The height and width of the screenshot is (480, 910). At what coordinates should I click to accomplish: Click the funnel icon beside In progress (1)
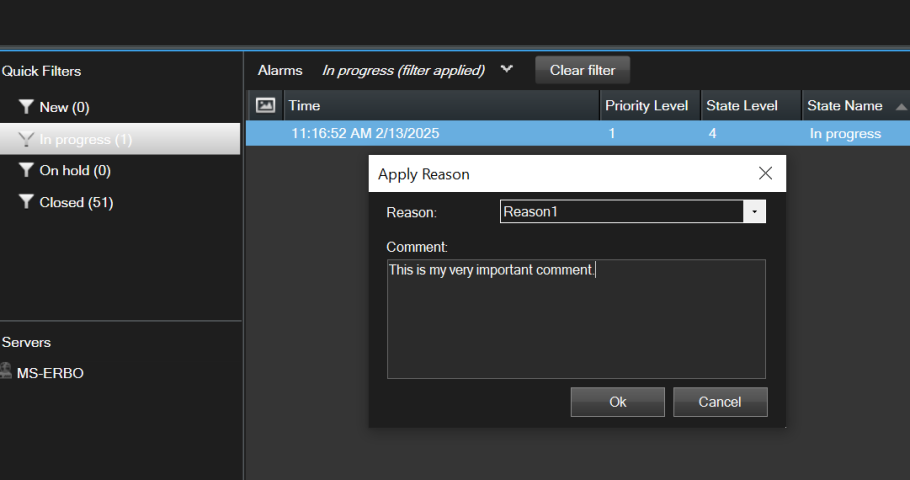(x=26, y=139)
